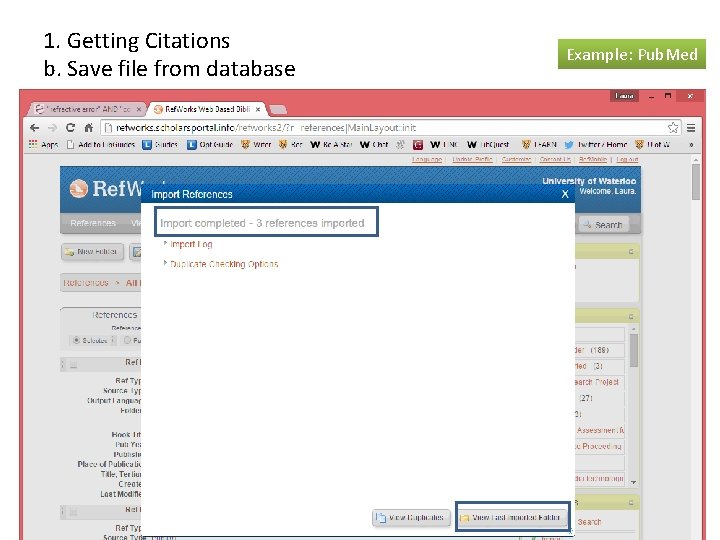Image resolution: width=720 pixels, height=540 pixels.
Task: Open the LEARN bookmark
Action: (539, 145)
